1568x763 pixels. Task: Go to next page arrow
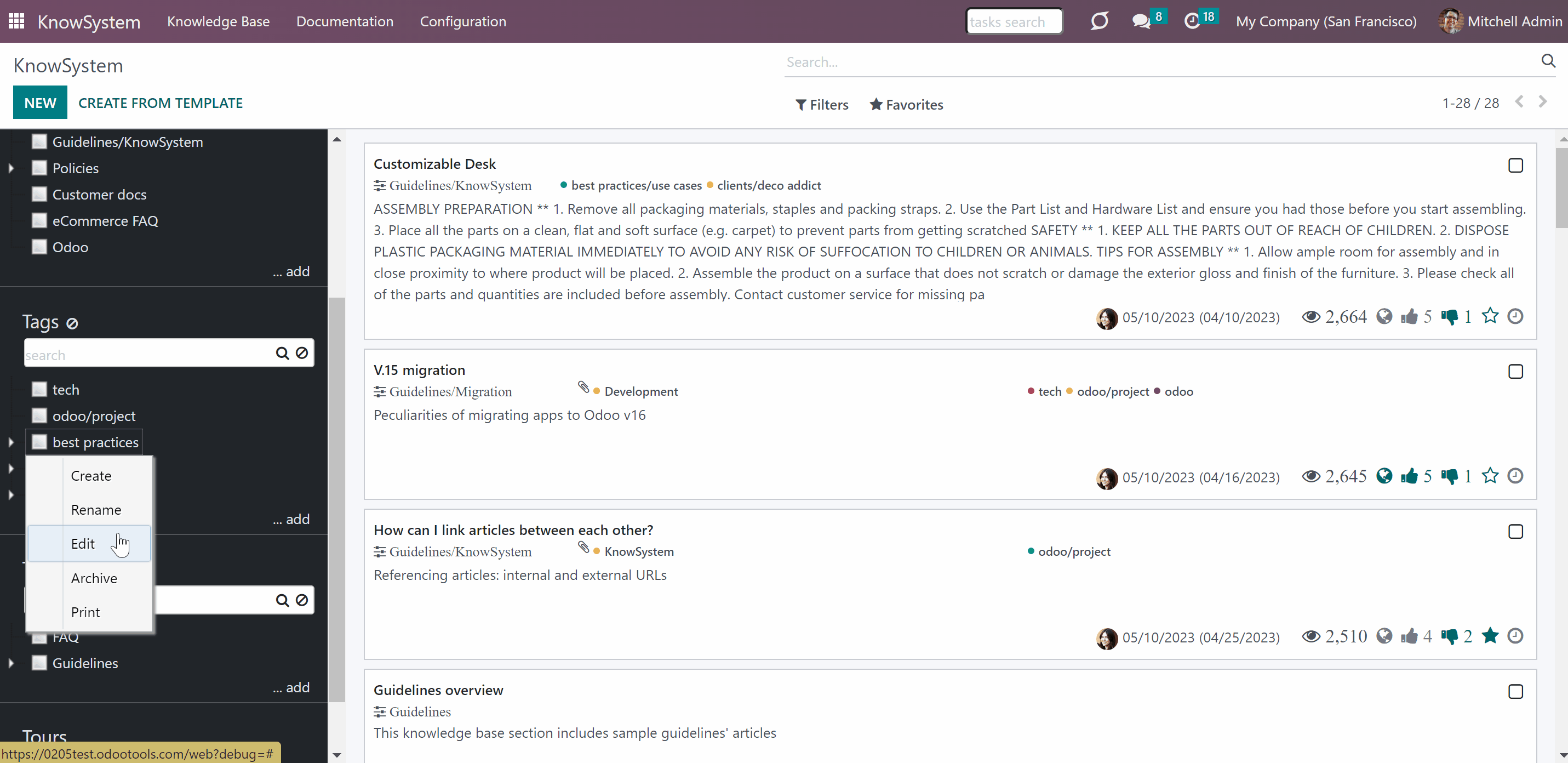tap(1542, 102)
